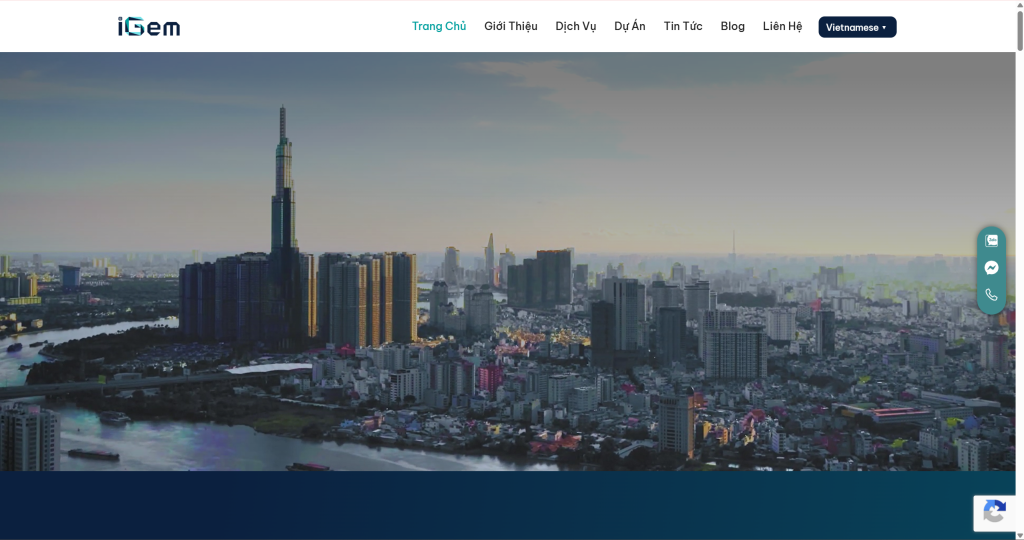
Task: Open the Giới Thiệu page
Action: tap(511, 26)
